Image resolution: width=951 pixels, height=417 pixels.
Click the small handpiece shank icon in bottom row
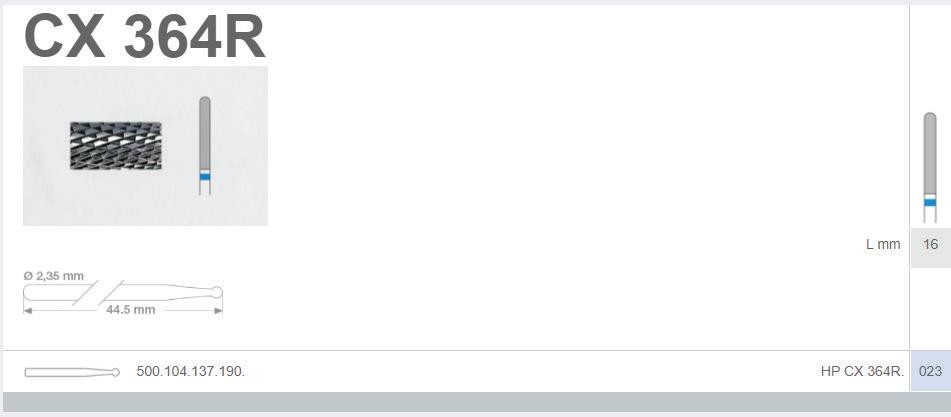pos(72,372)
